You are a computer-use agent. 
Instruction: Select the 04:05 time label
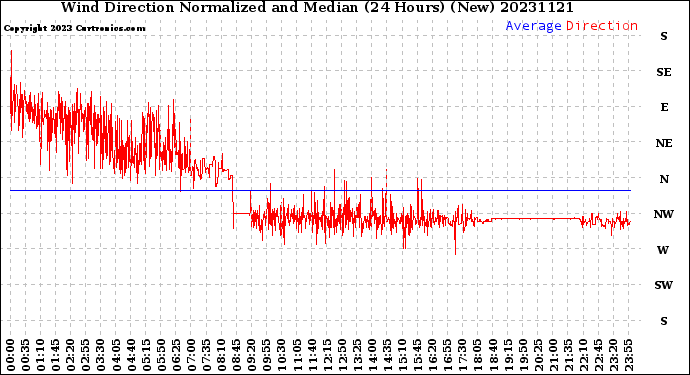116,356
